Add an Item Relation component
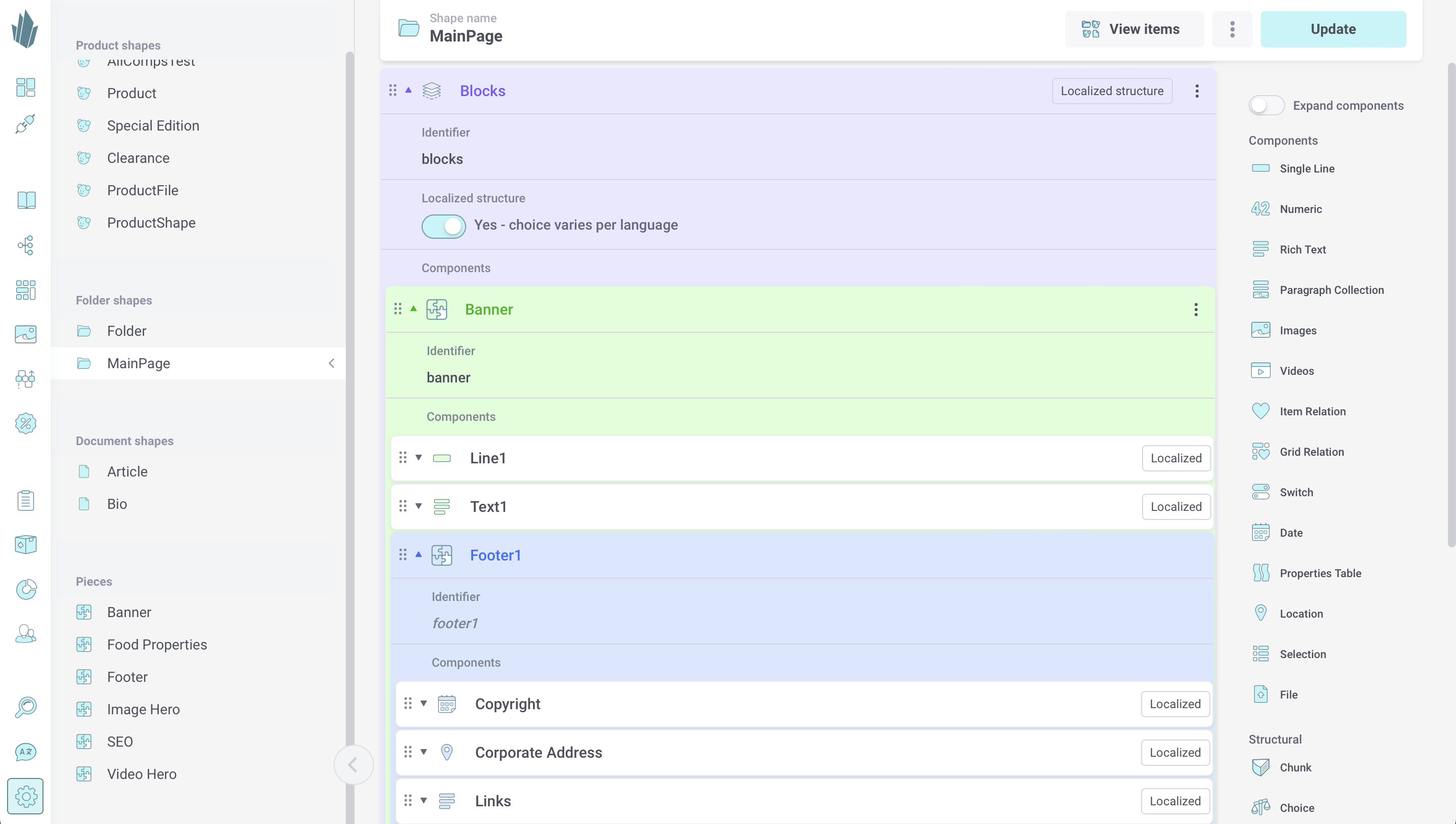 click(x=1298, y=411)
